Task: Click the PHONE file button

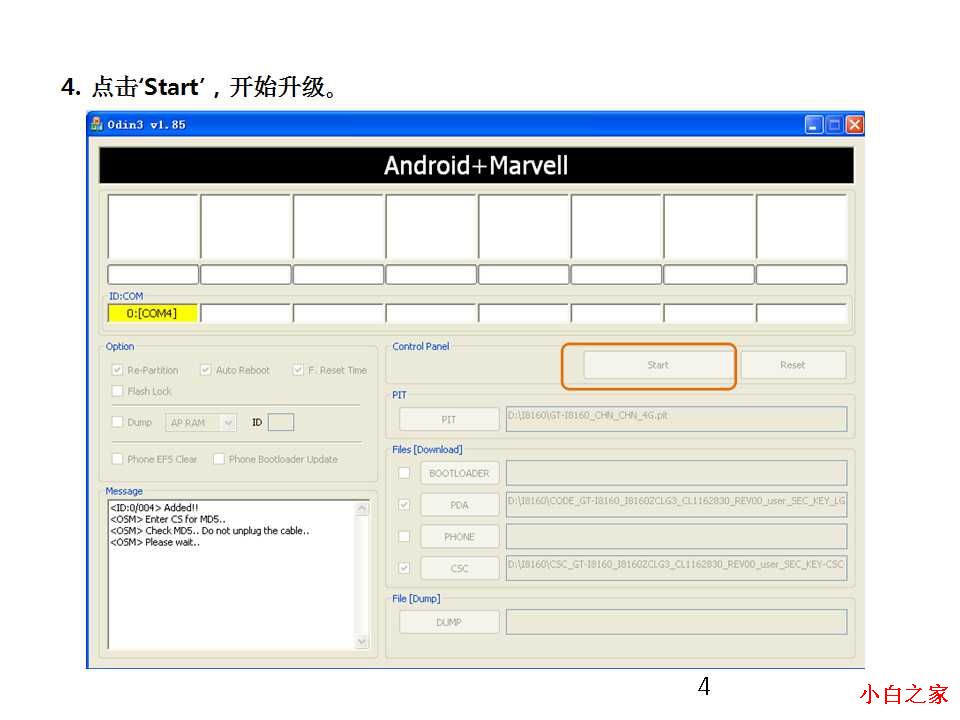Action: [459, 537]
